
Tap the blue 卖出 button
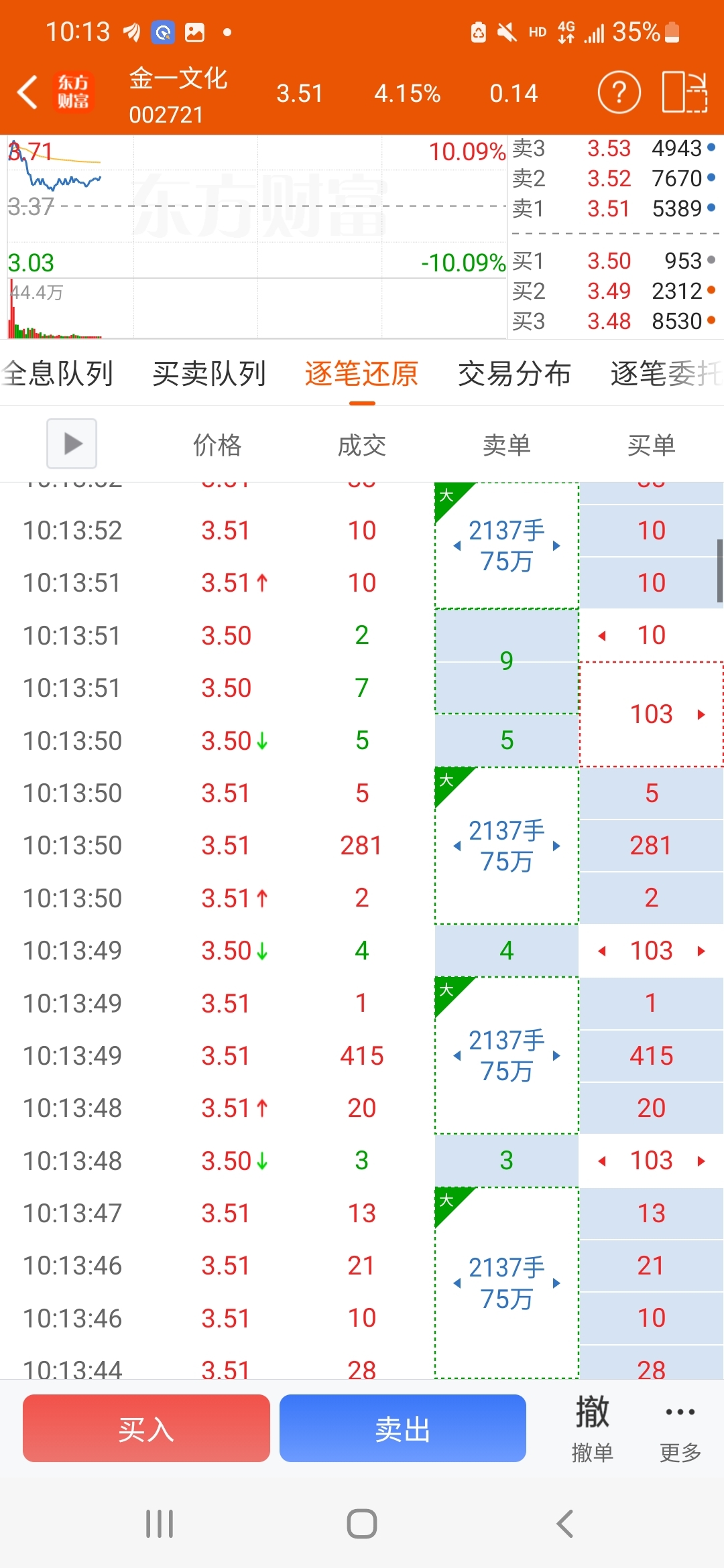click(402, 1428)
